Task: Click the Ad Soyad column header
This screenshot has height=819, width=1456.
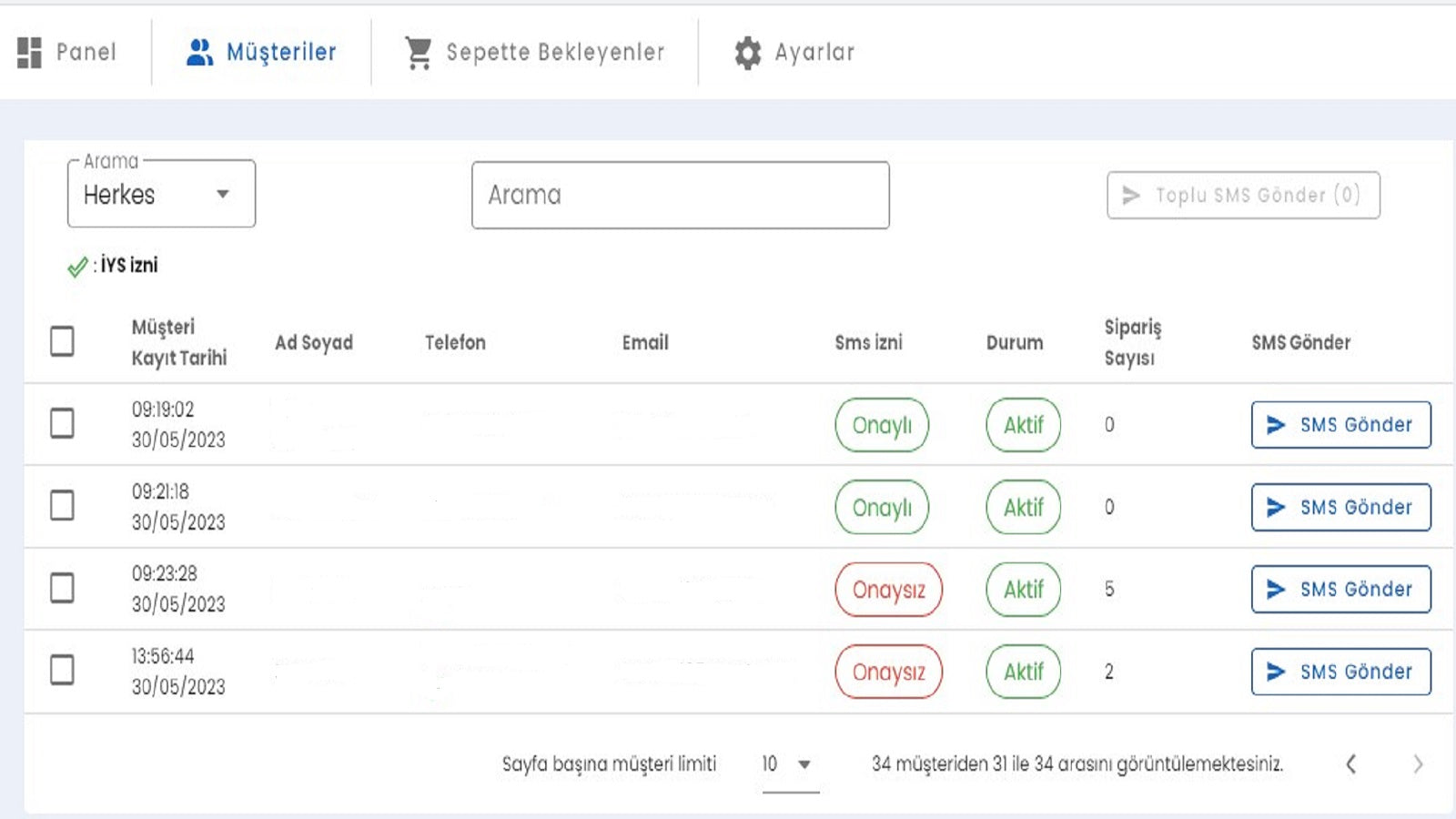Action: pos(314,342)
